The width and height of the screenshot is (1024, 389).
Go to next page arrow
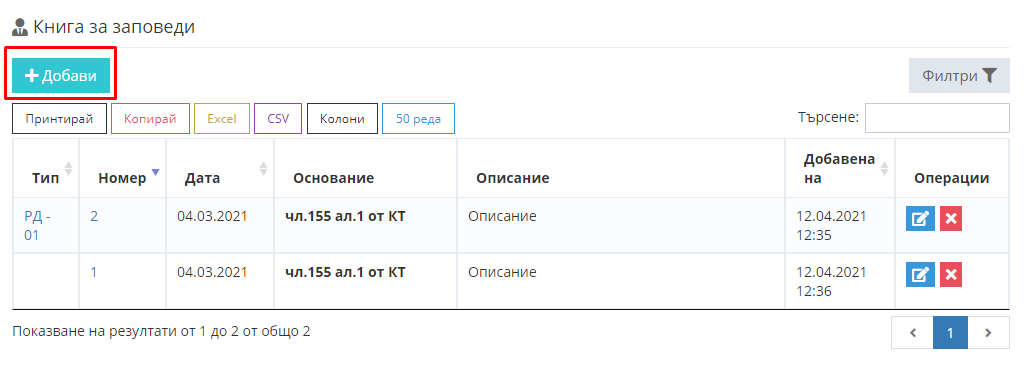tap(988, 333)
